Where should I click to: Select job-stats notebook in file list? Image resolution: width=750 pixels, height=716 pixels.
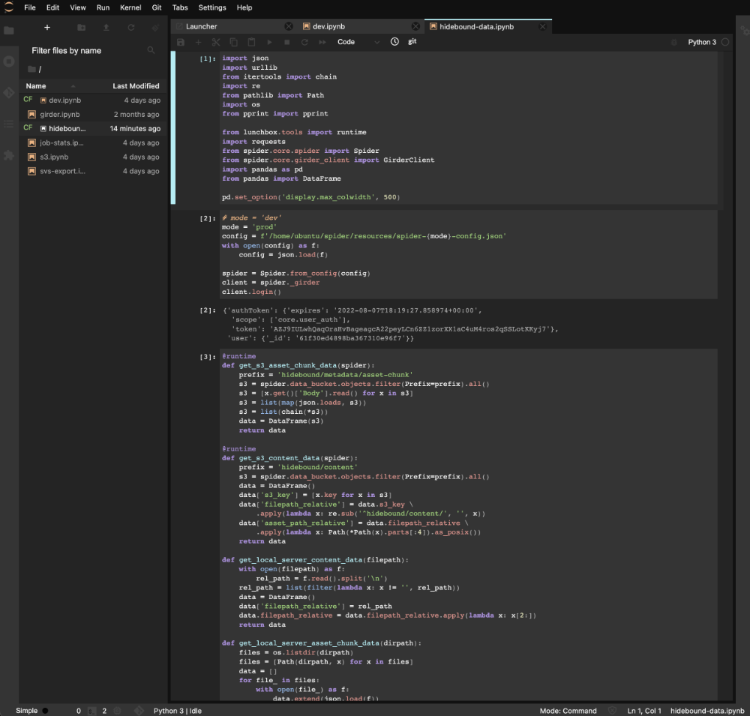point(93,143)
